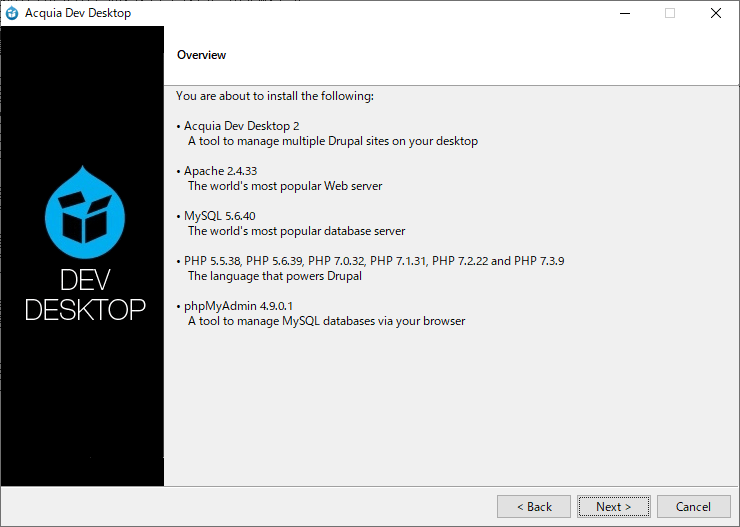Click the disabled maximize button
Image resolution: width=740 pixels, height=527 pixels.
click(x=670, y=13)
